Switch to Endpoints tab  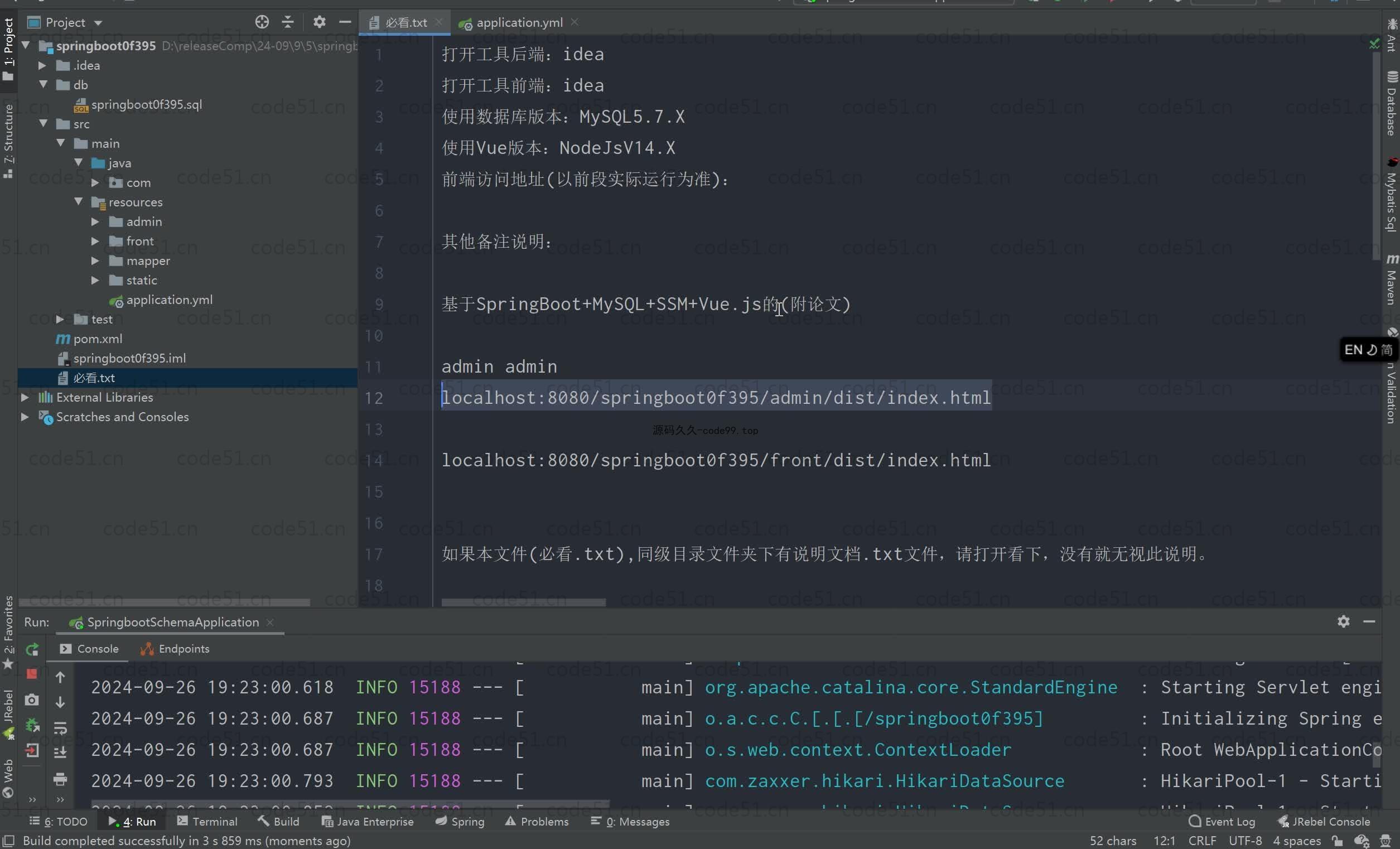[x=176, y=648]
